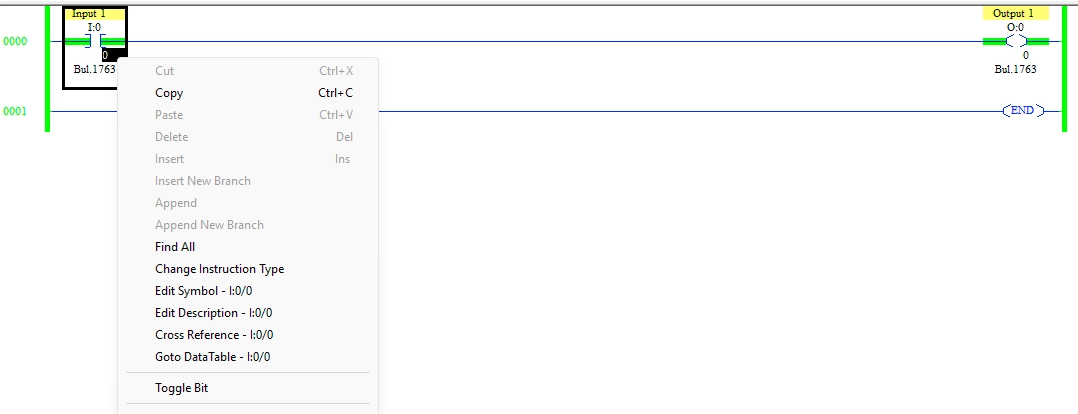Click the Cut menu entry
This screenshot has width=1078, height=414.
click(x=164, y=71)
